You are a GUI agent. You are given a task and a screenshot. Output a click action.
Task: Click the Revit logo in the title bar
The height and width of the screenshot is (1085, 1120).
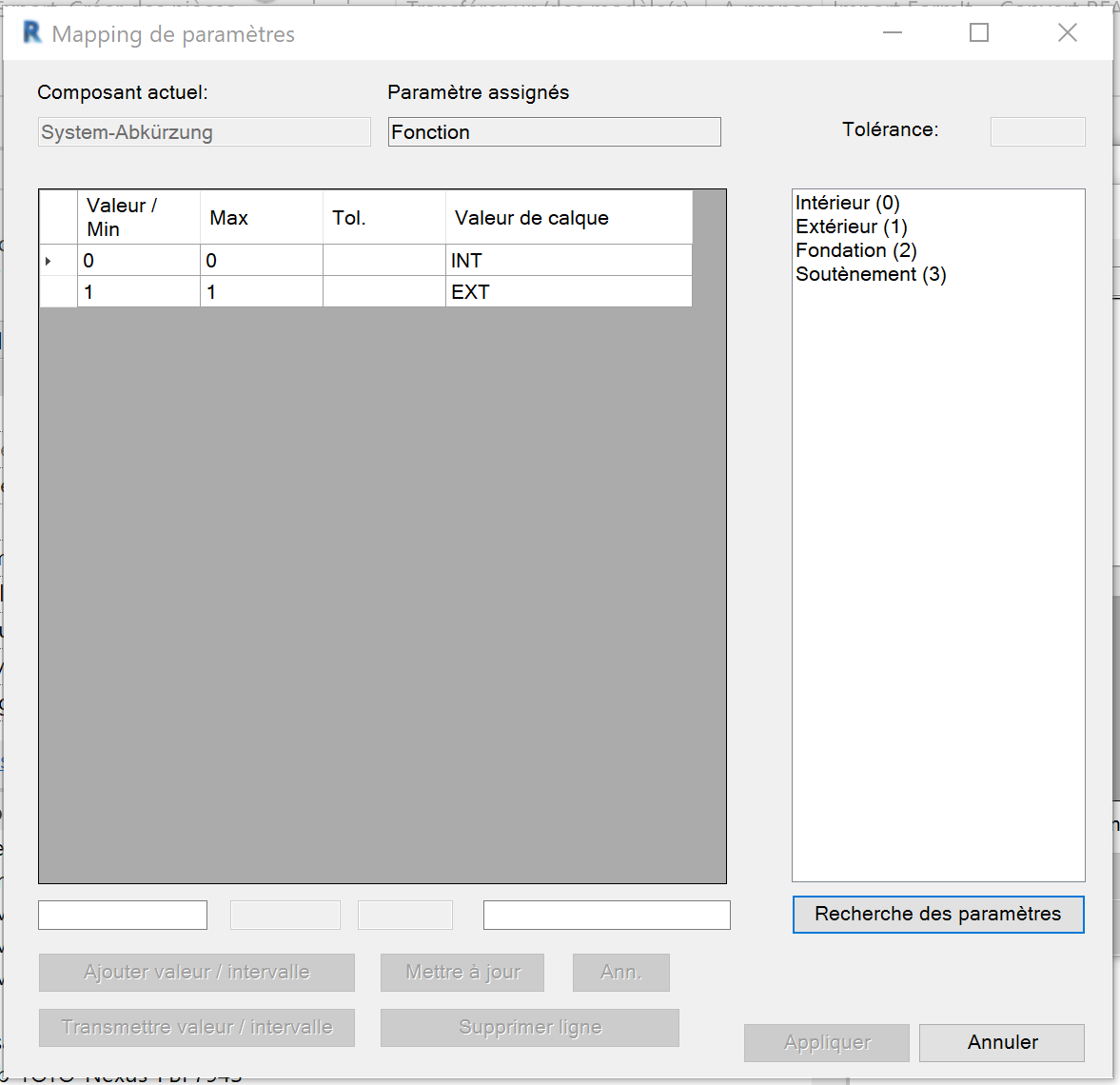[x=32, y=33]
